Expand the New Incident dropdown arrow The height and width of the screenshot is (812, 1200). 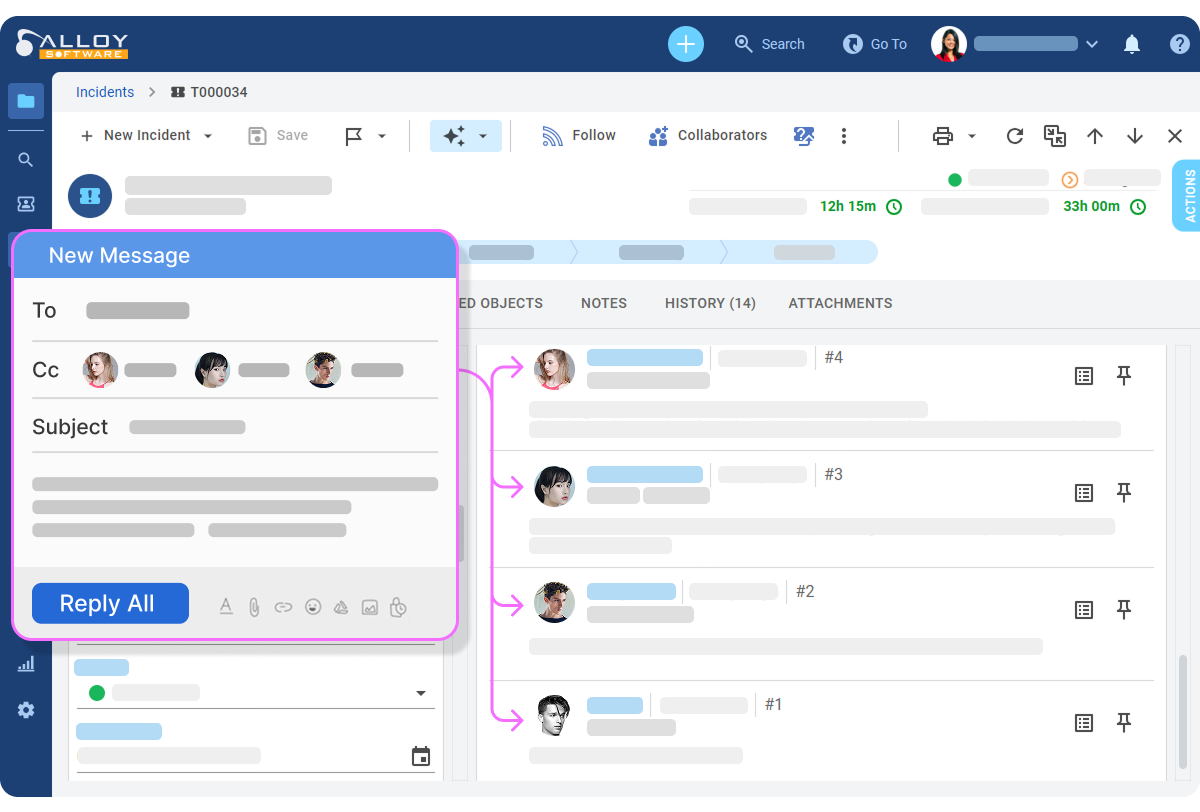tap(208, 136)
